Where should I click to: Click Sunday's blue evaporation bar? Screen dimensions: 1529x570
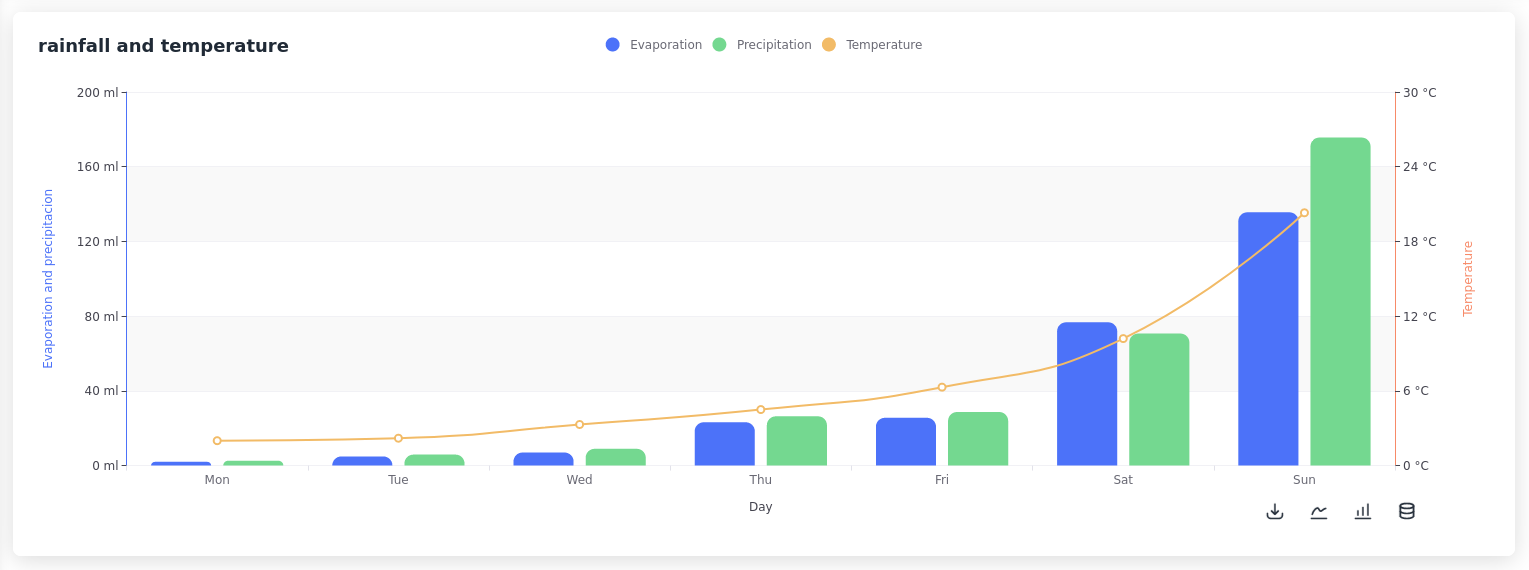[1268, 340]
